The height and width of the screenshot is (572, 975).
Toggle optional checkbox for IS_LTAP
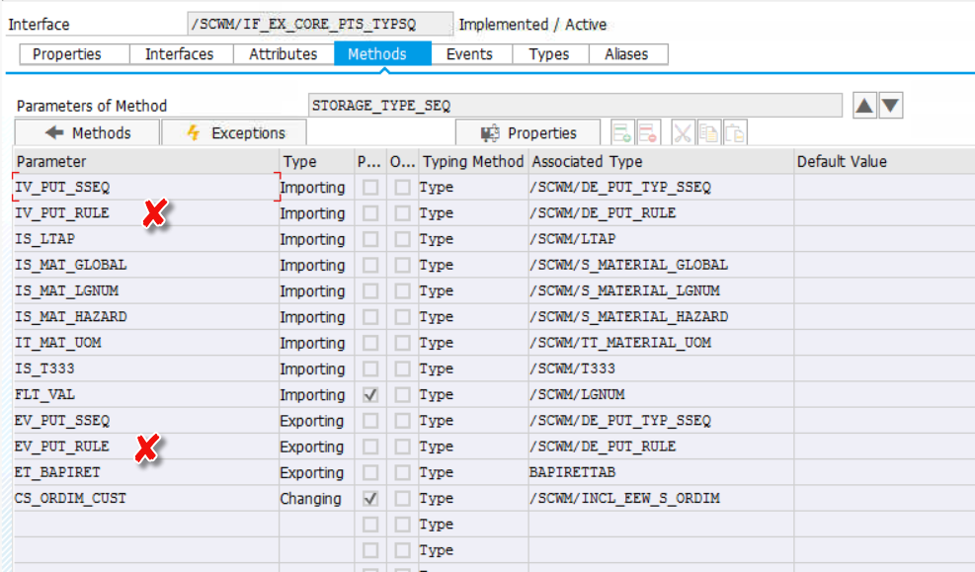pos(402,239)
